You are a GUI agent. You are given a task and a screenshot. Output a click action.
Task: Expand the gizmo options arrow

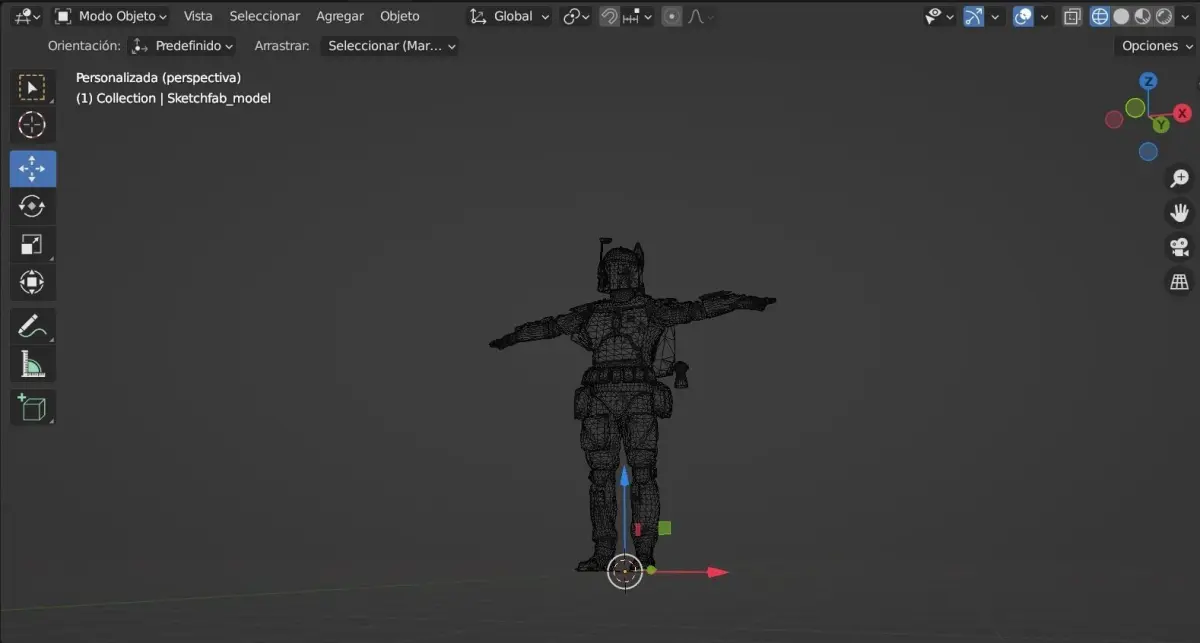tap(994, 16)
